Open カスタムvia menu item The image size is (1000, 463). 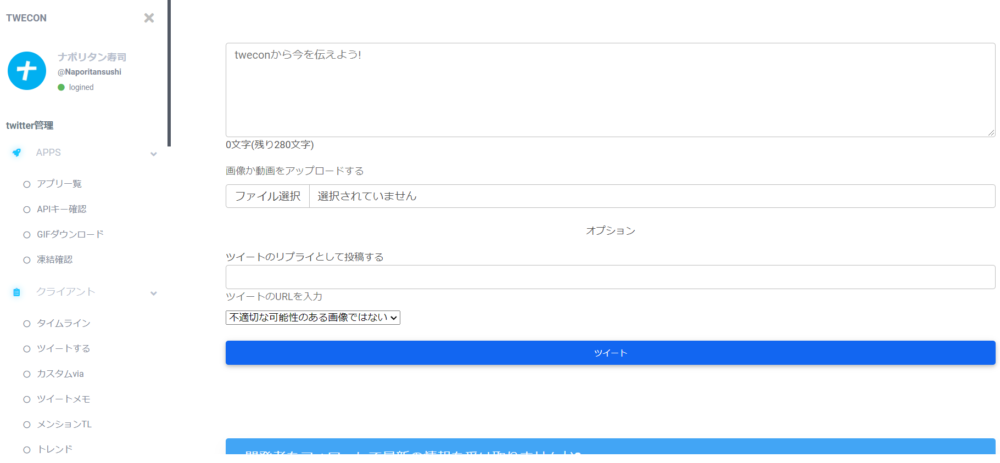tap(61, 374)
